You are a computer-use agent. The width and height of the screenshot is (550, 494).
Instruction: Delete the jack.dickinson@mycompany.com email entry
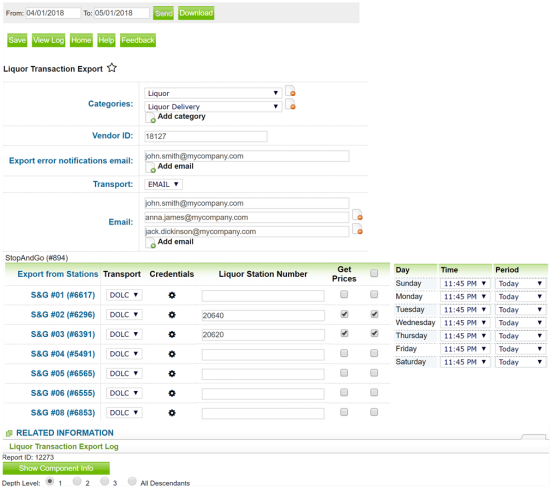357,229
